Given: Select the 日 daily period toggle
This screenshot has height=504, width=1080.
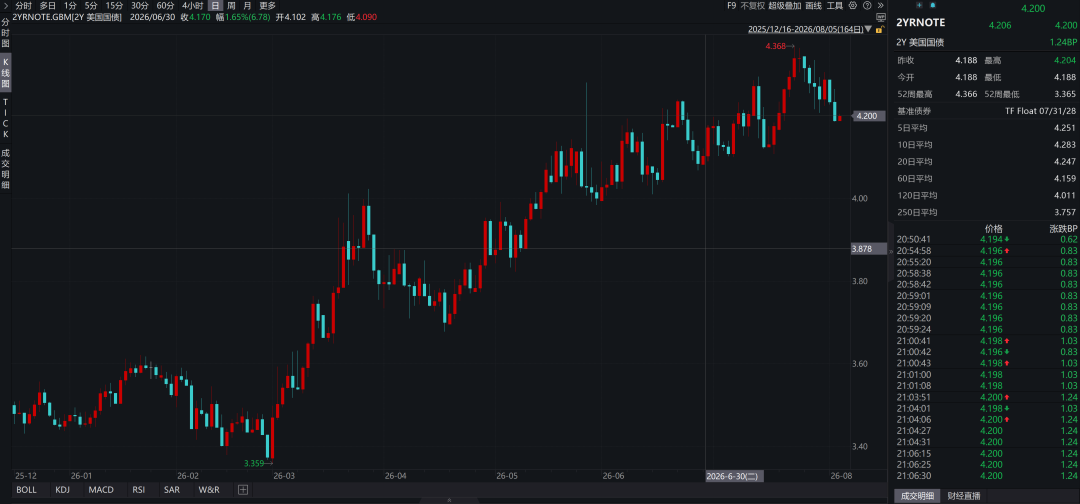Looking at the screenshot, I should coord(216,6).
